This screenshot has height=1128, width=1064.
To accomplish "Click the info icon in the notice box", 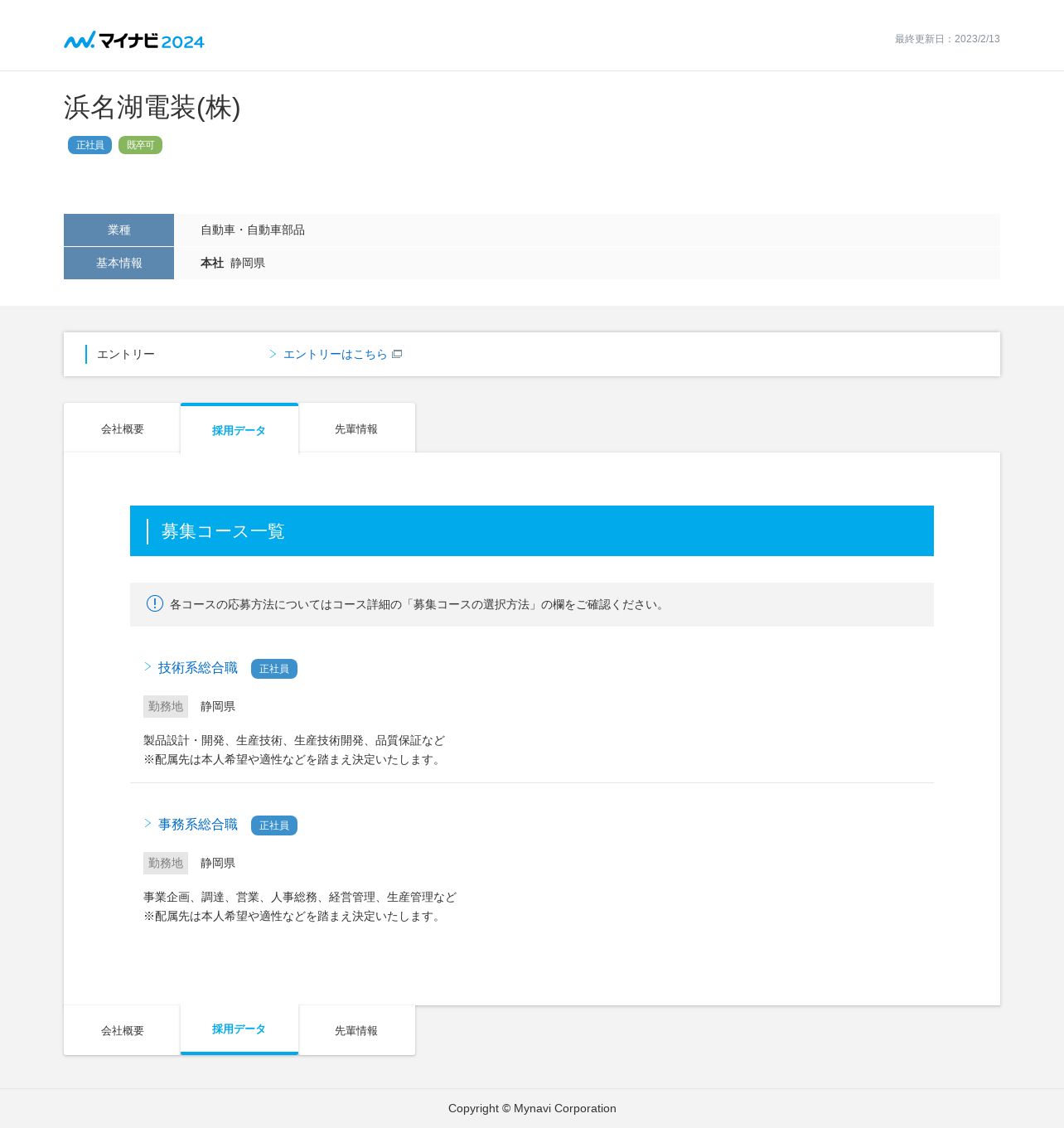I will pyautogui.click(x=155, y=603).
